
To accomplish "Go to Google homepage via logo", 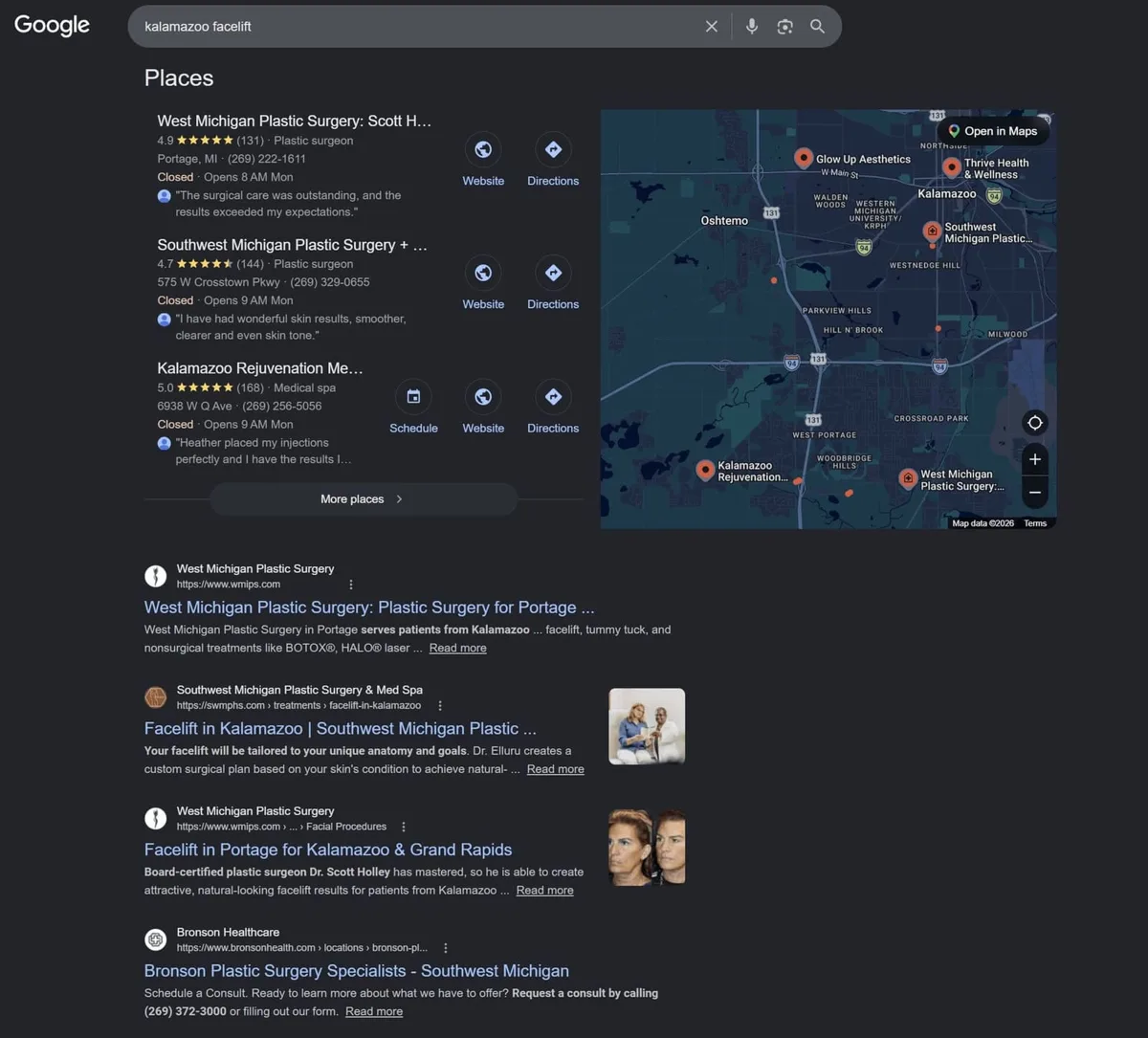I will (53, 26).
